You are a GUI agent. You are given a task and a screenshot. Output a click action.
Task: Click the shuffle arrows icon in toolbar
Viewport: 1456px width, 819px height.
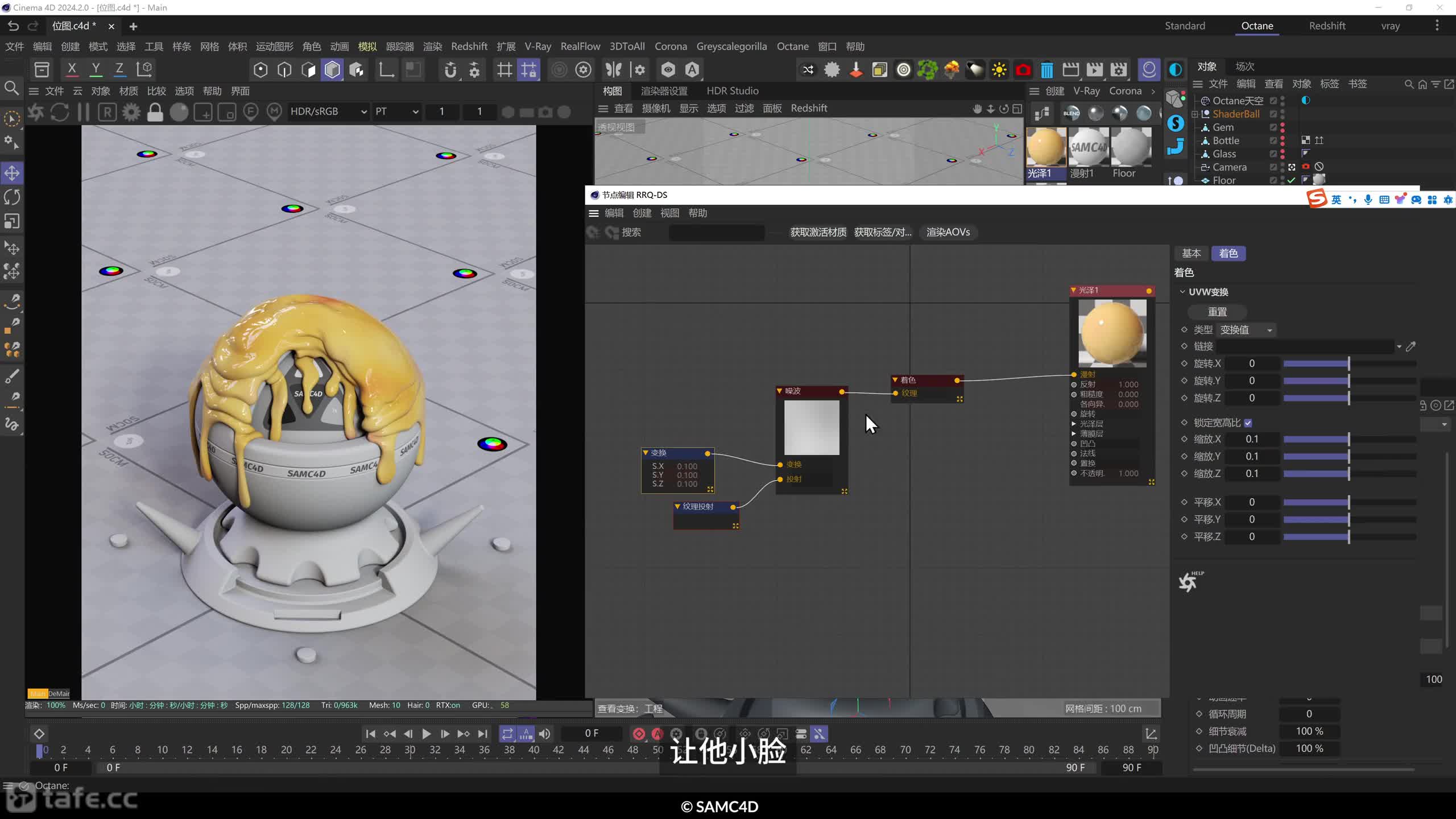click(x=808, y=70)
